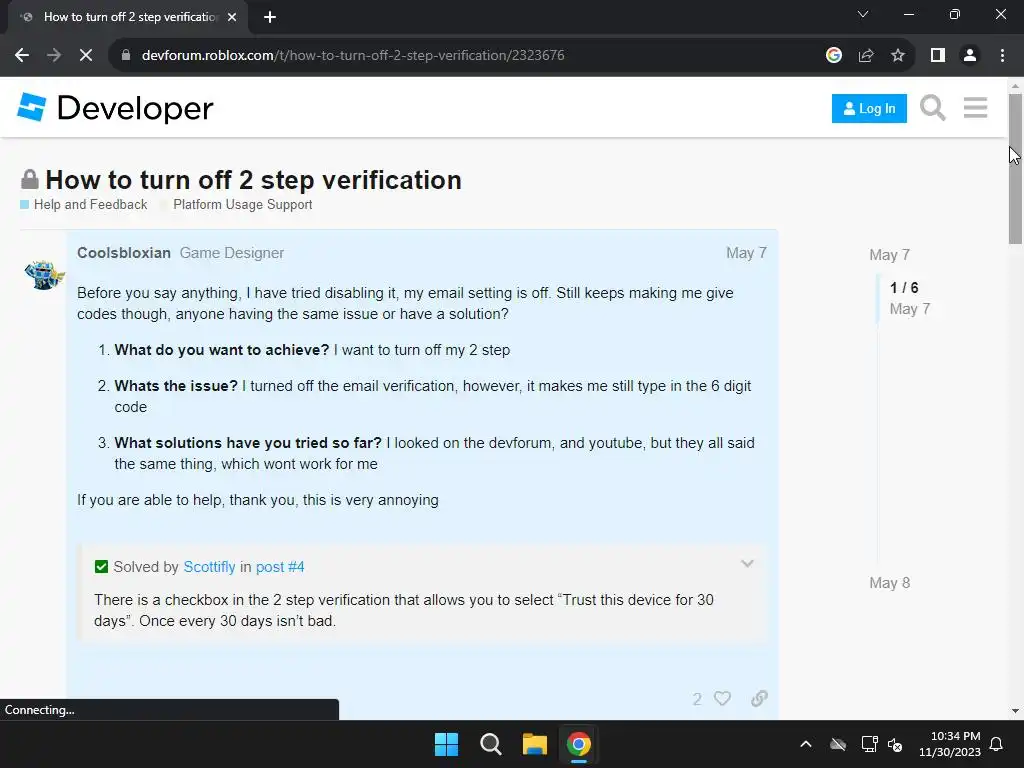Screen dimensions: 1024x768
Task: Close the 2 step verification tab
Action: [x=232, y=17]
